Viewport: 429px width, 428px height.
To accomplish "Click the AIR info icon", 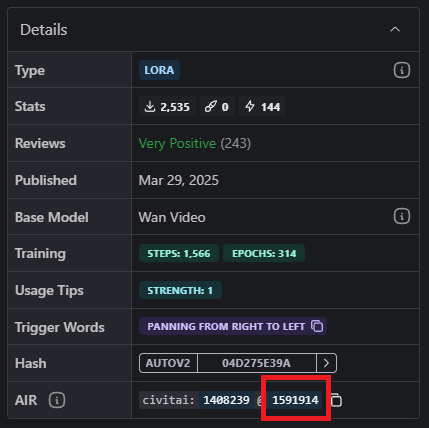I will point(57,400).
